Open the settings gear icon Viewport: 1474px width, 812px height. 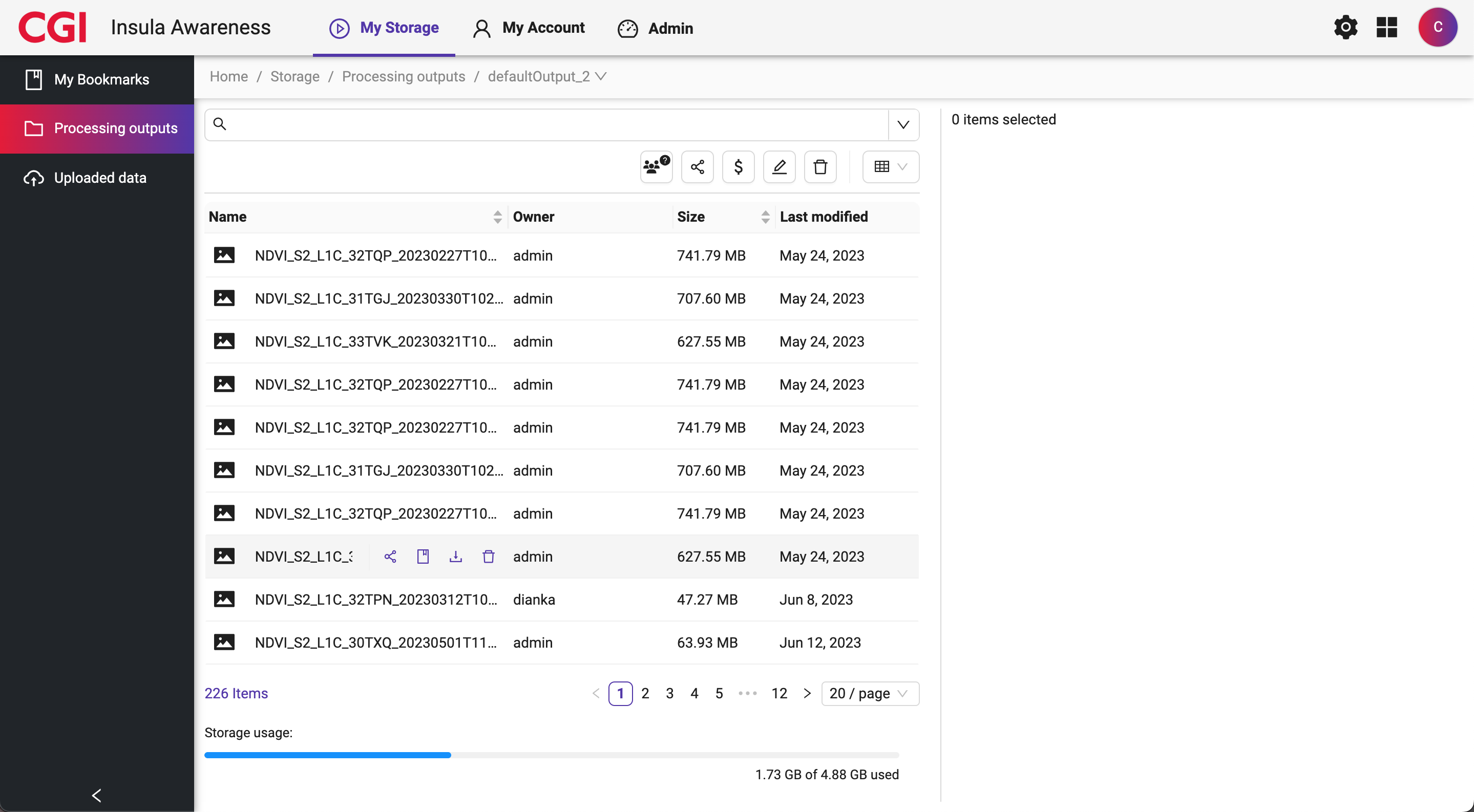[1345, 28]
